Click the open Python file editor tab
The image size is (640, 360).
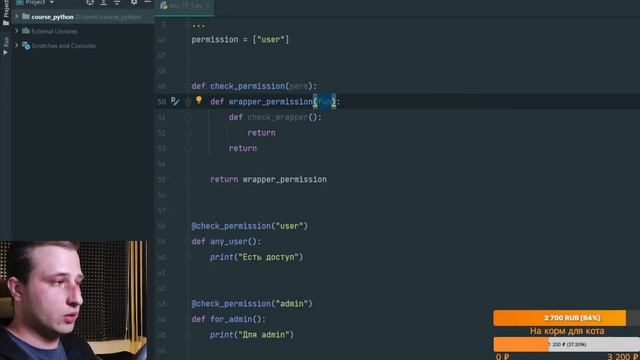pos(184,6)
